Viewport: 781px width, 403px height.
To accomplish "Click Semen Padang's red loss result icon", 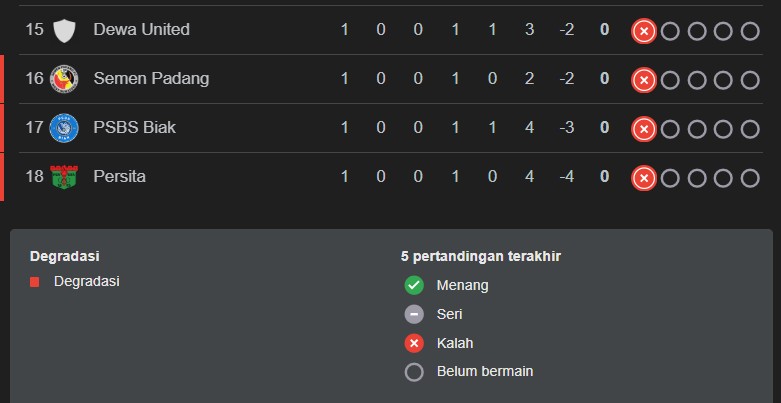I will [643, 80].
